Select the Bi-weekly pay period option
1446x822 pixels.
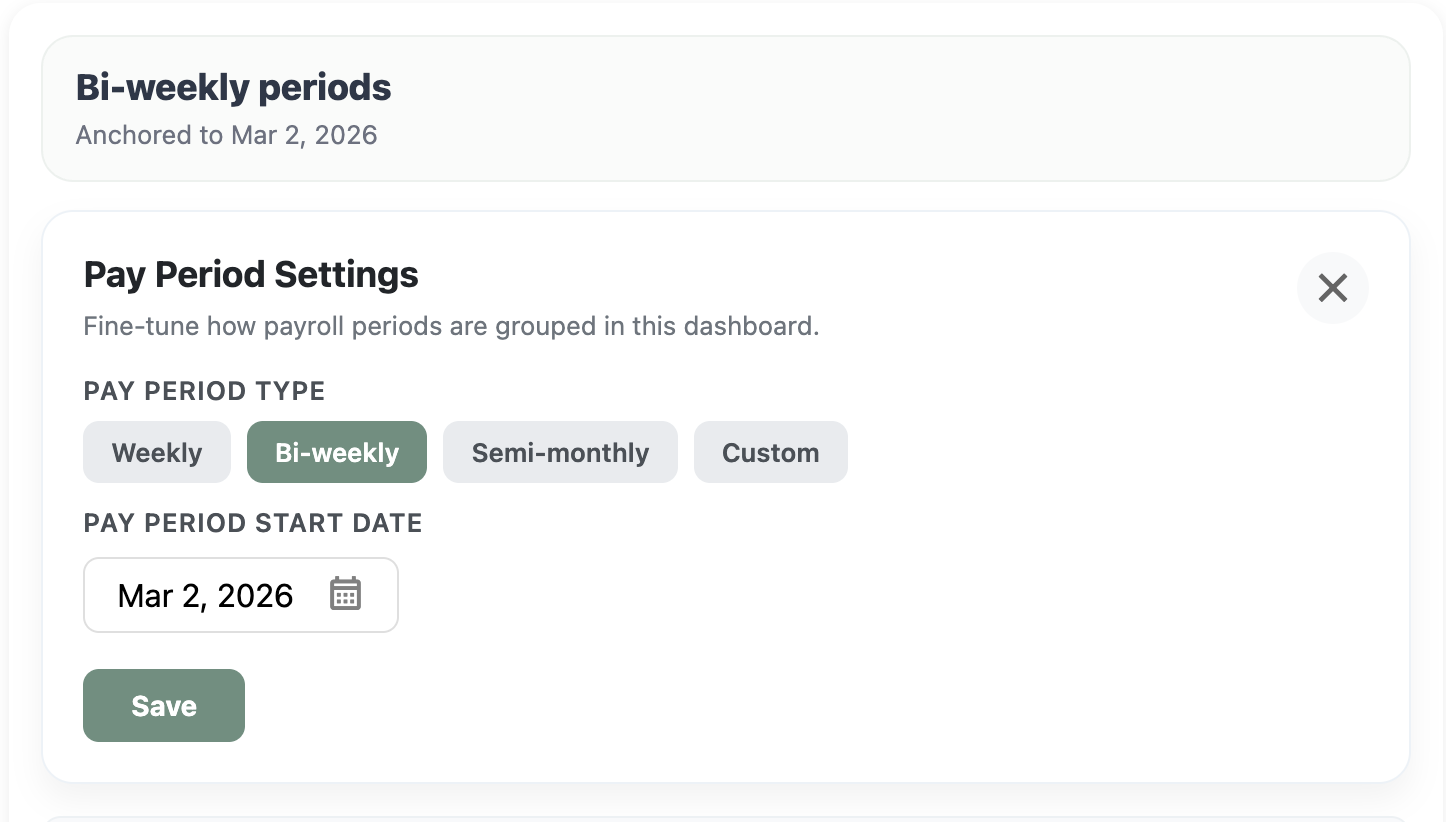pyautogui.click(x=337, y=453)
